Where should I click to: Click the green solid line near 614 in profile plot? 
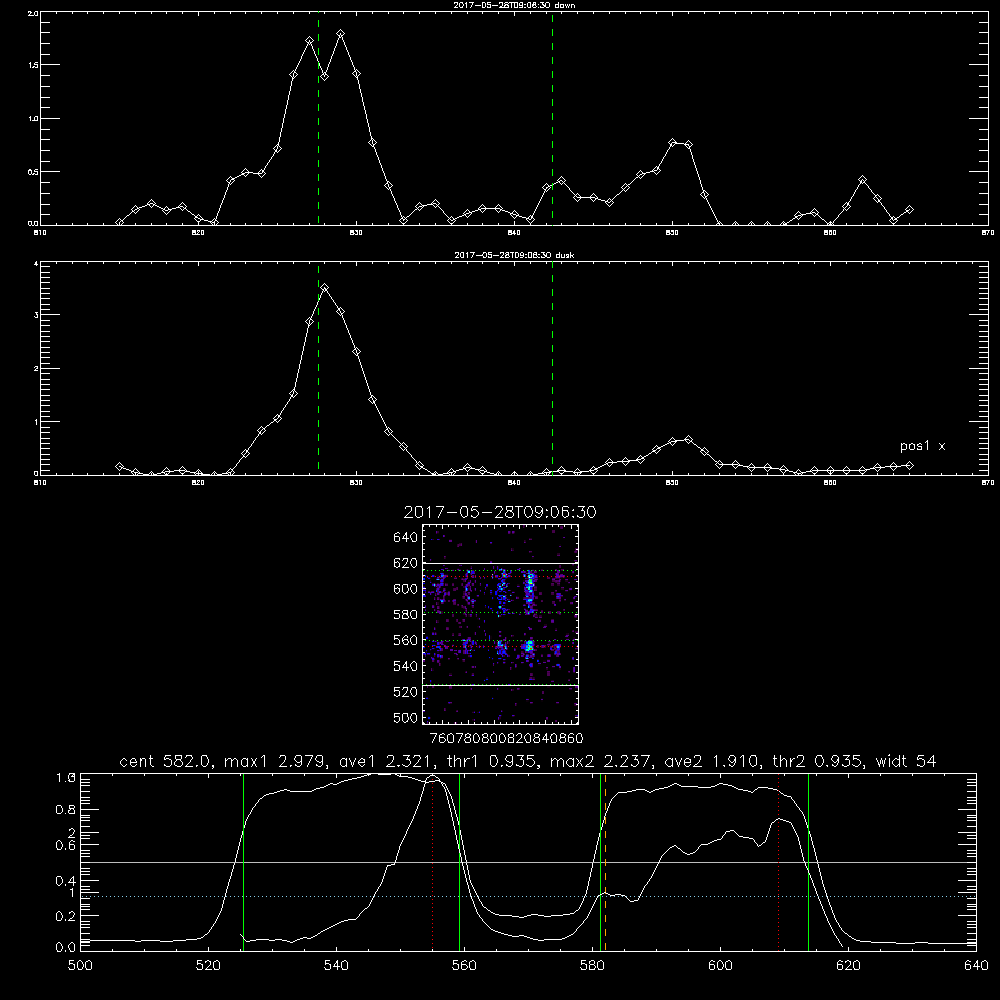pyautogui.click(x=808, y=862)
